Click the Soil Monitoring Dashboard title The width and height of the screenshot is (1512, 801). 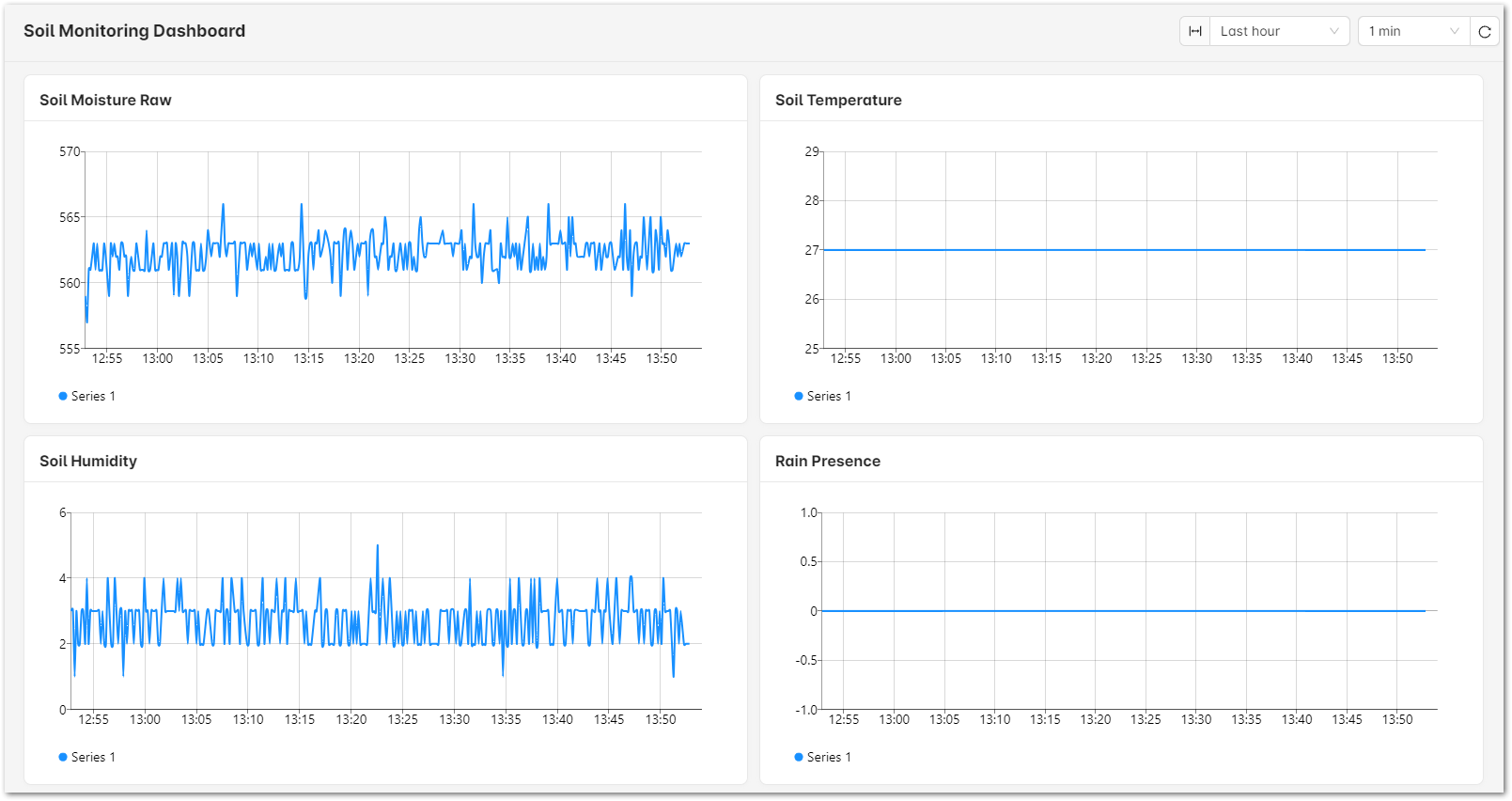[134, 31]
